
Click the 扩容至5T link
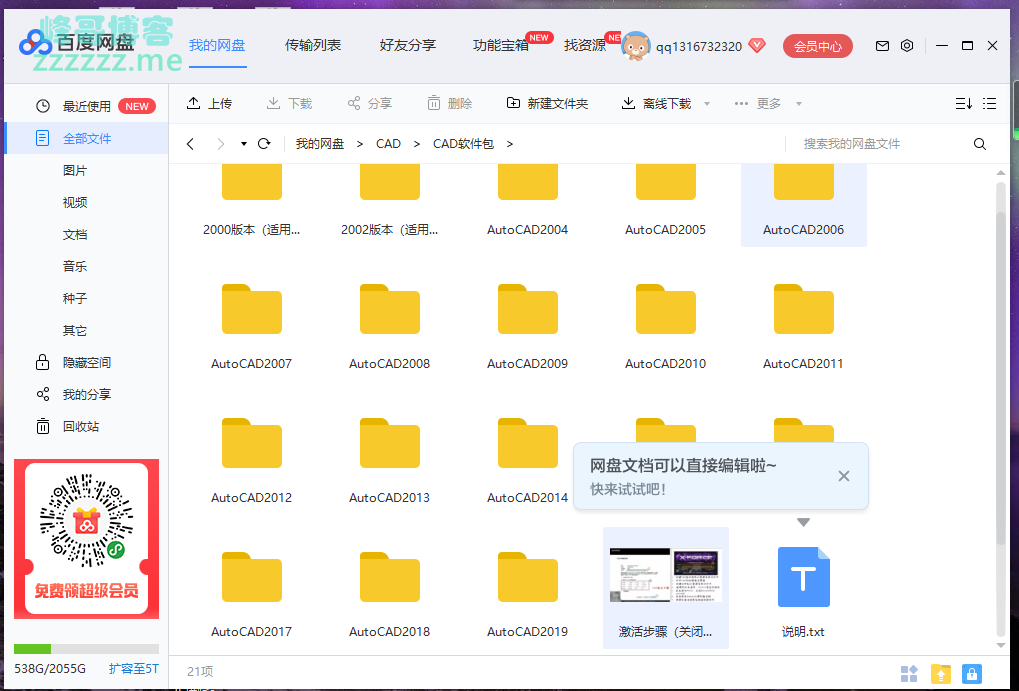click(133, 669)
